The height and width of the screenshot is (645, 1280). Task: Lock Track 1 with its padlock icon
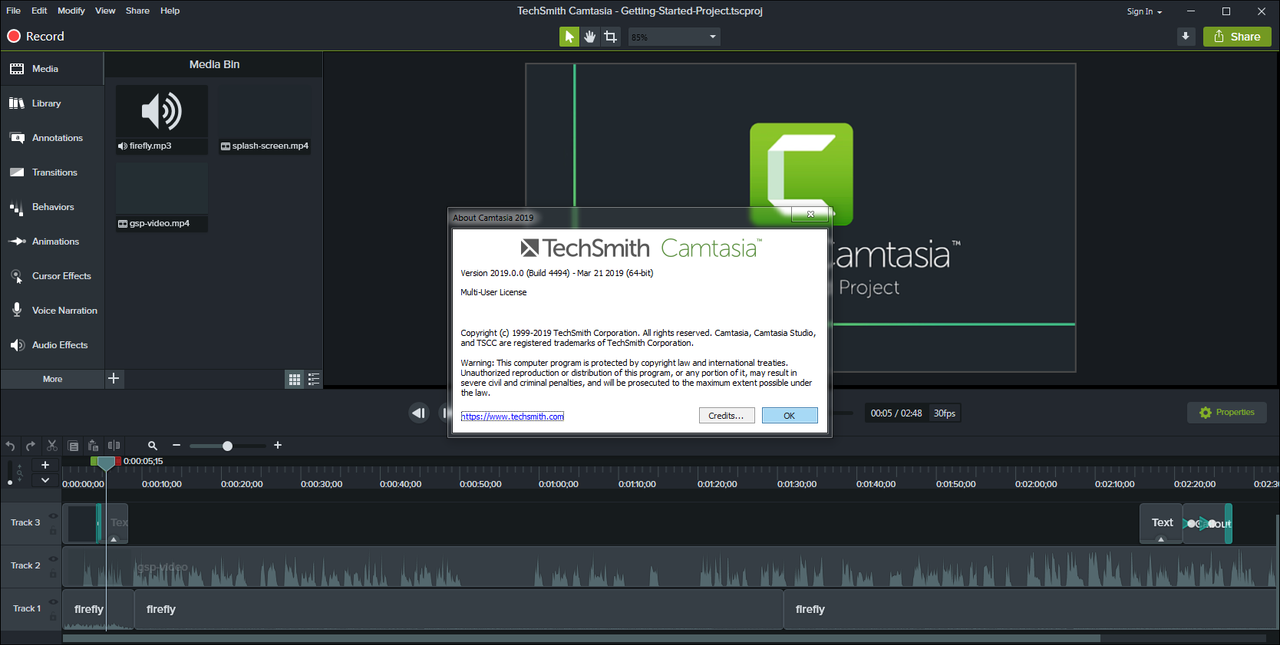click(x=54, y=615)
